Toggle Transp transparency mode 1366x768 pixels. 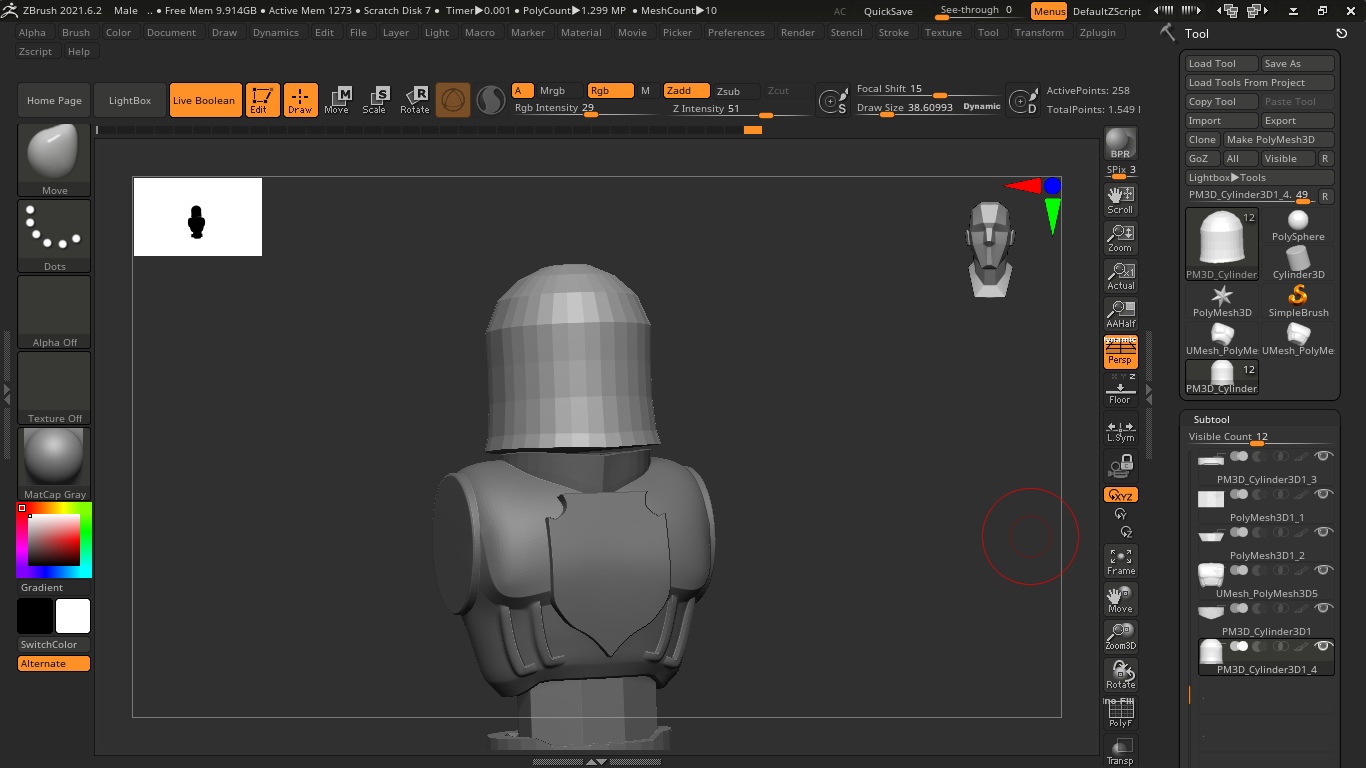(x=1120, y=751)
